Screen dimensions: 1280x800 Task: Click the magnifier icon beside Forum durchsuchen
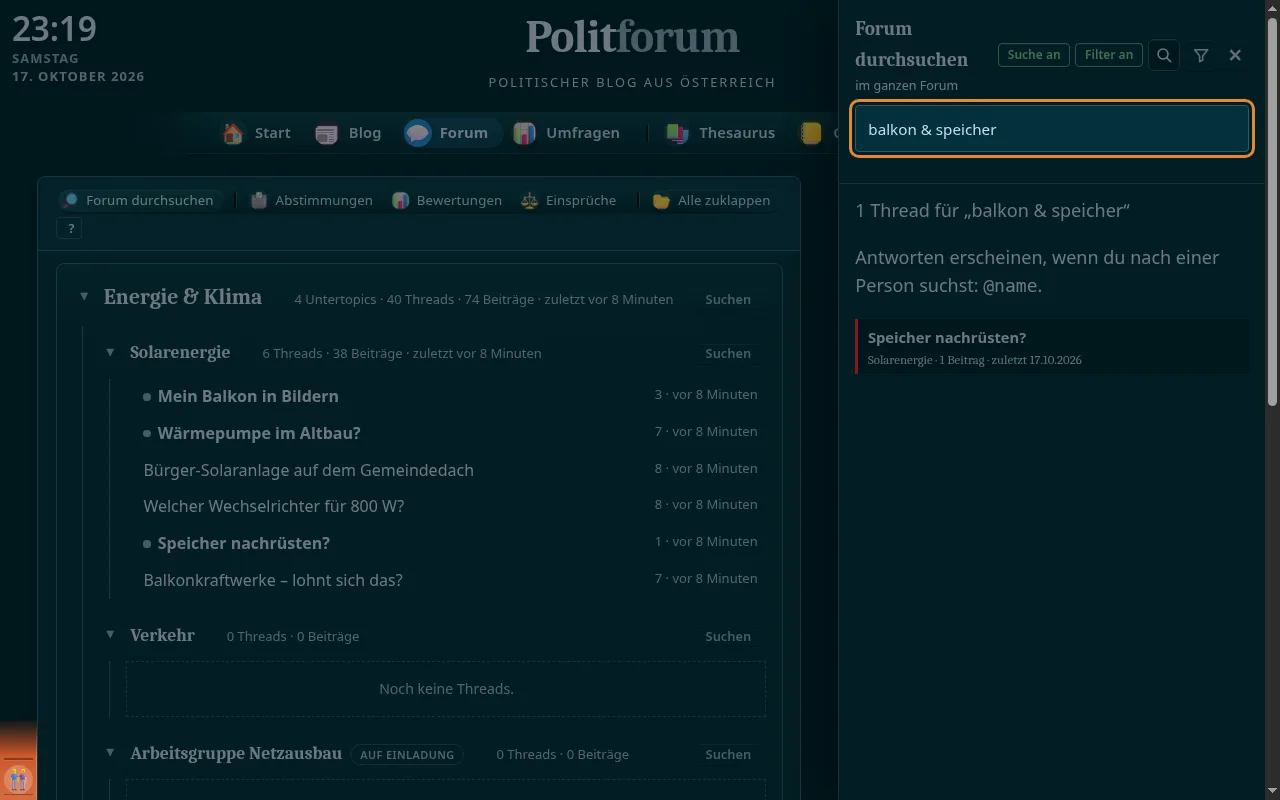tap(71, 200)
